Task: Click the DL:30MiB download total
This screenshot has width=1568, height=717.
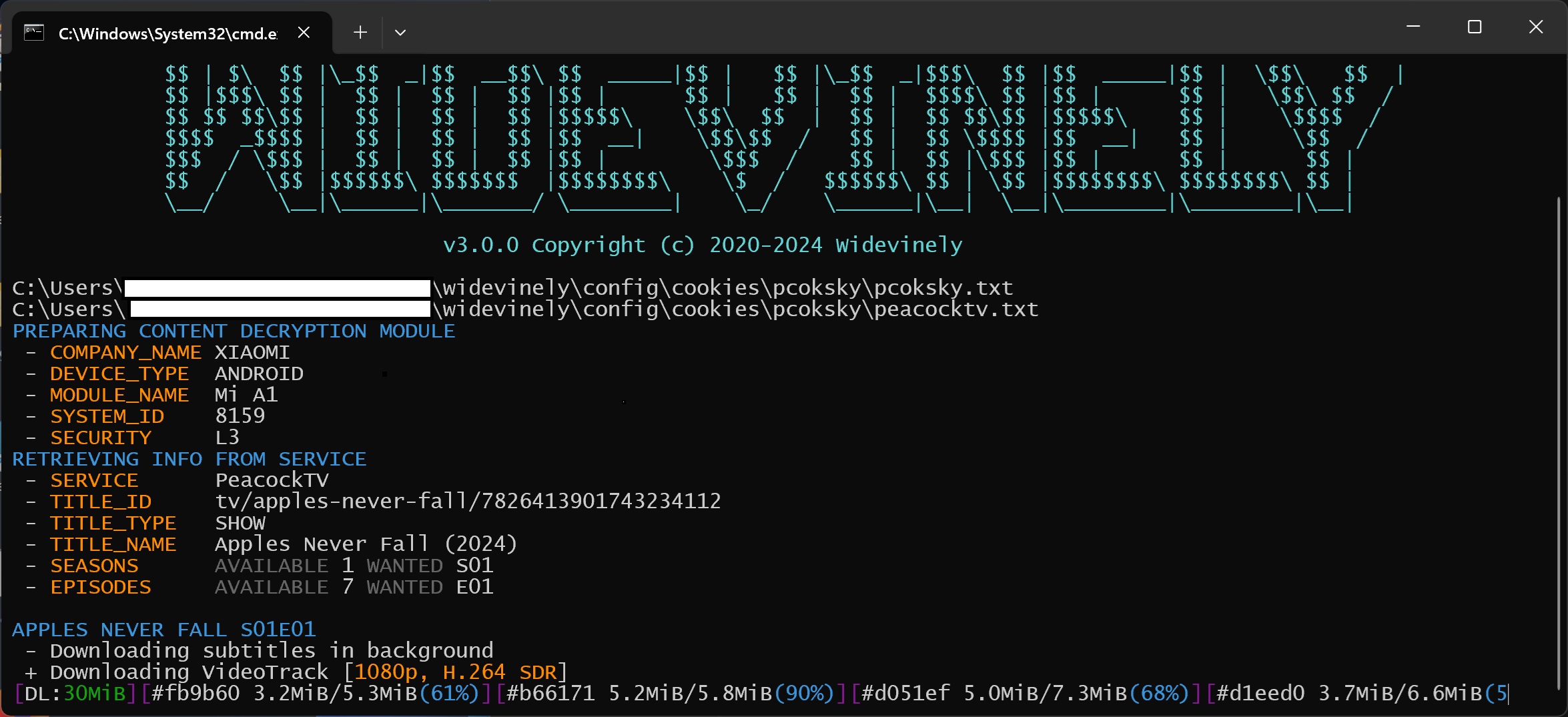Action: pyautogui.click(x=75, y=694)
